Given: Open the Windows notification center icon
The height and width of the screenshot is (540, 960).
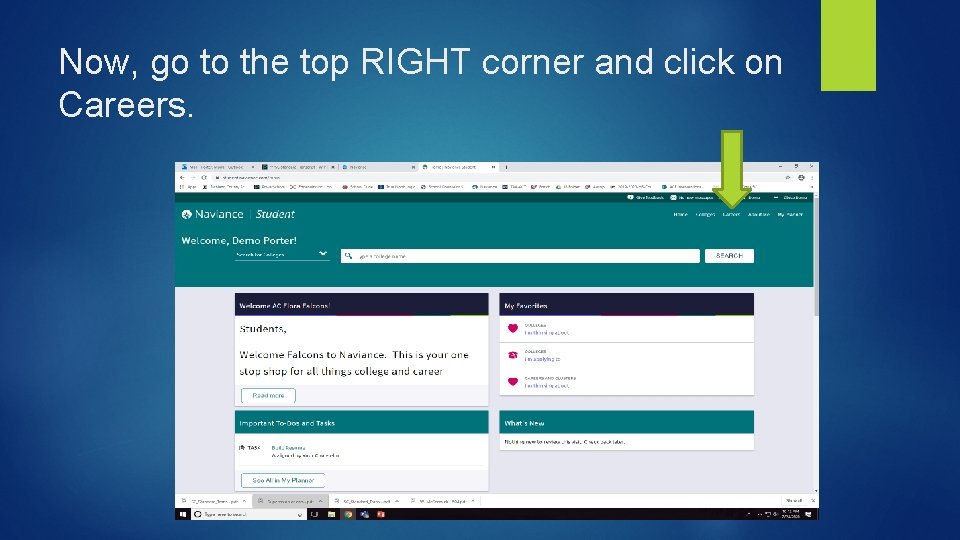Looking at the screenshot, I should coord(809,514).
